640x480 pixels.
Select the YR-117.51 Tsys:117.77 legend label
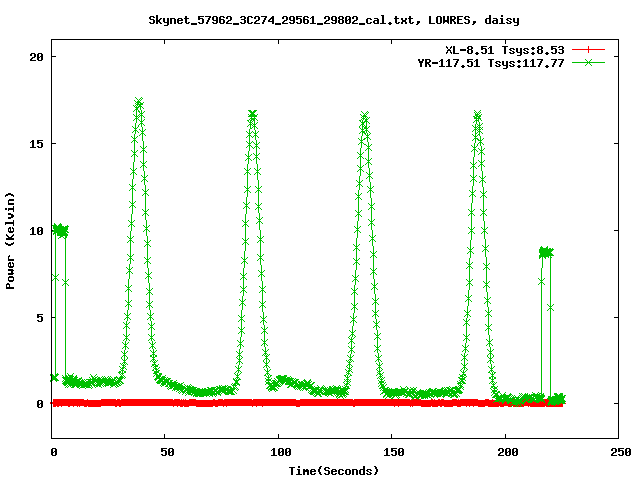(x=491, y=63)
